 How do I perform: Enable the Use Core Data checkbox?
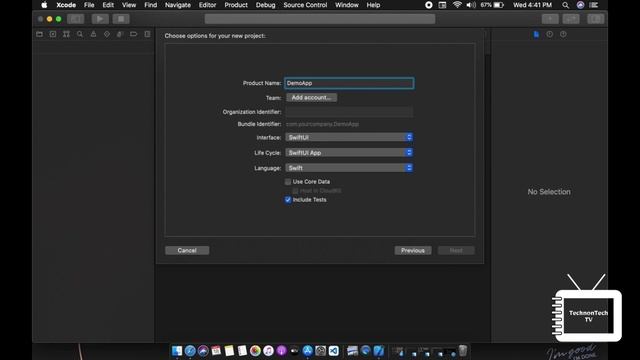[x=288, y=182]
